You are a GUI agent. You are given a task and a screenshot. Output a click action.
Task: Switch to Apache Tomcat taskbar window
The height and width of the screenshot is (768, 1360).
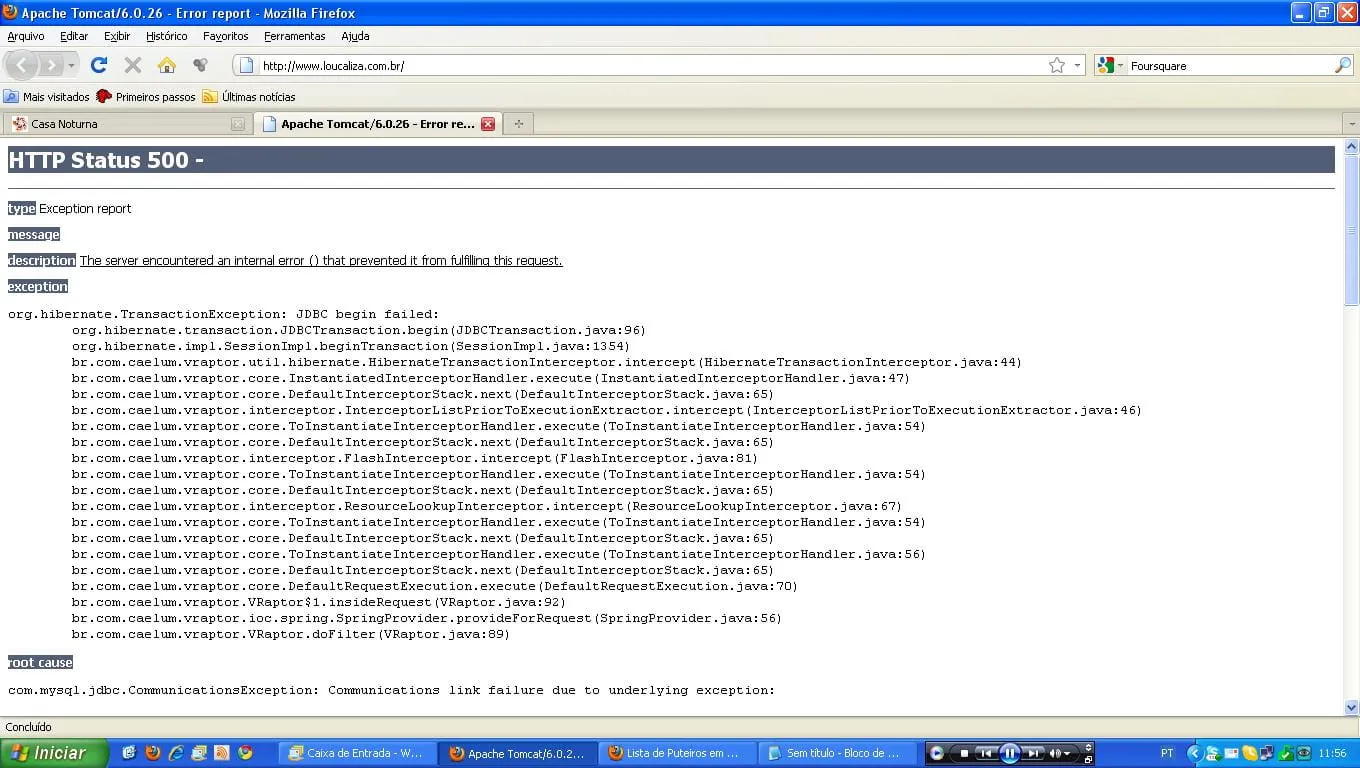519,753
